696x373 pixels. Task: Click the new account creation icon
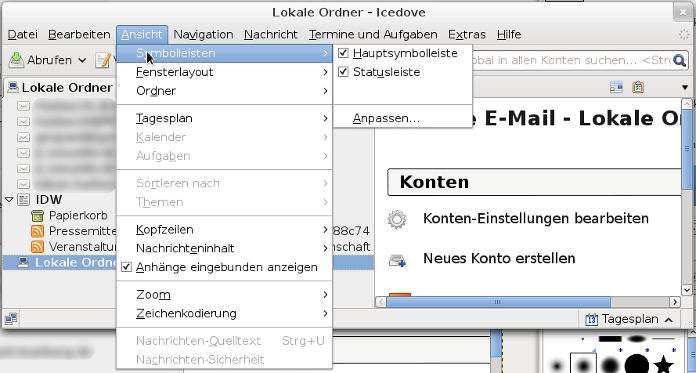coord(397,259)
